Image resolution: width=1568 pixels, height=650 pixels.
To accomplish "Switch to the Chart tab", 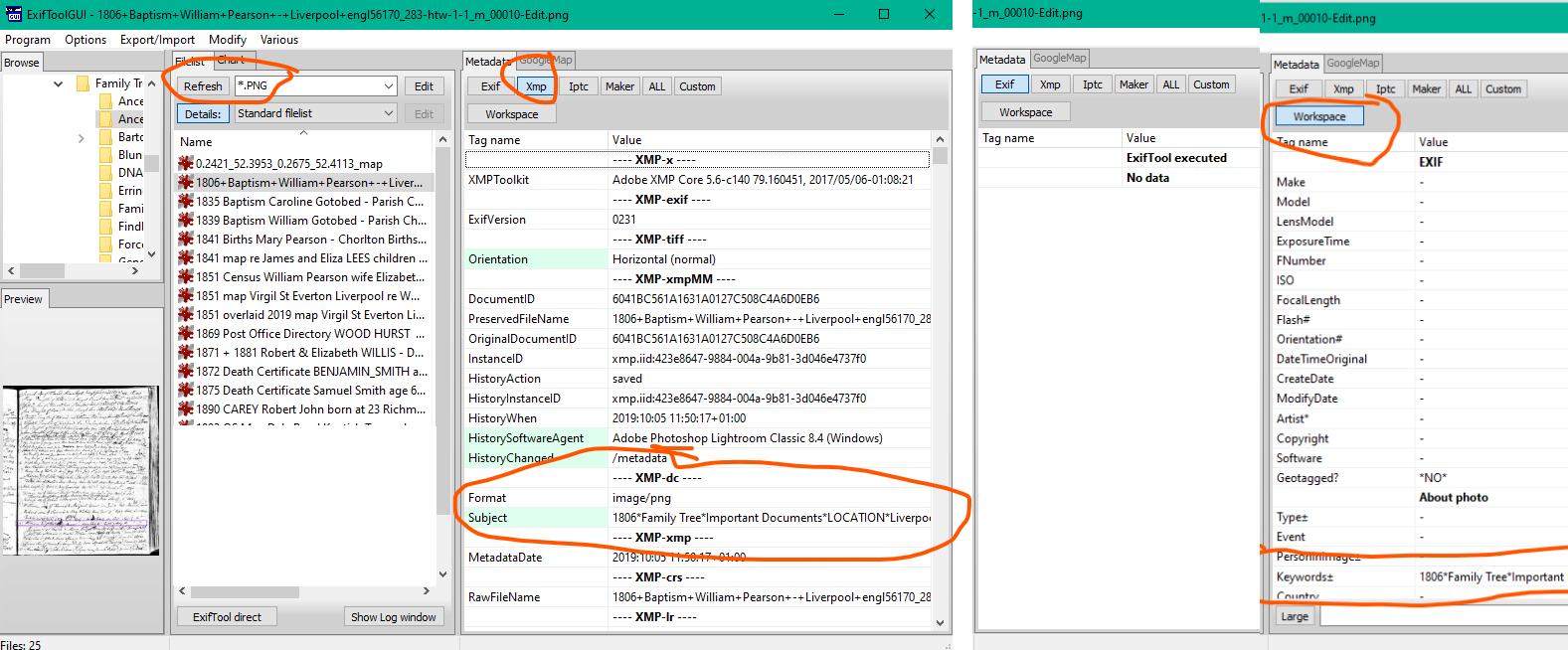I will 231,60.
